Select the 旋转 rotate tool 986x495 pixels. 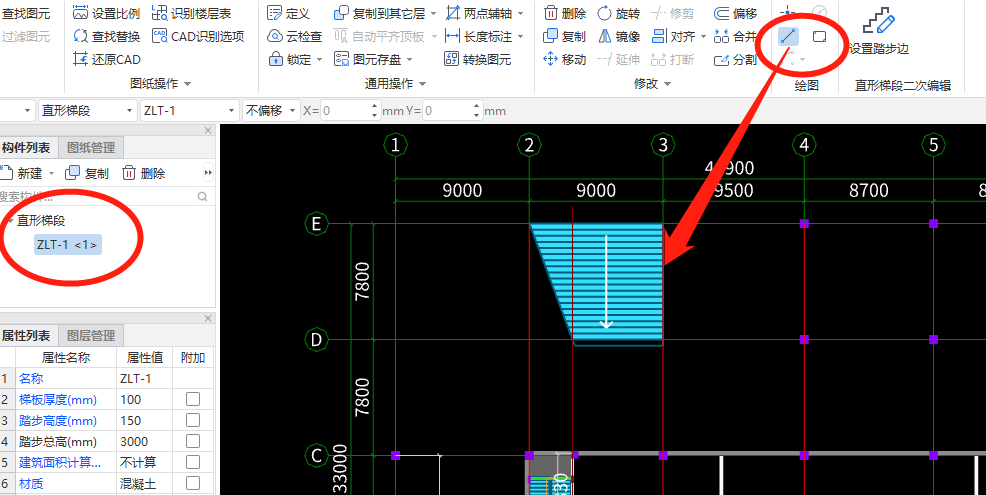(x=618, y=13)
